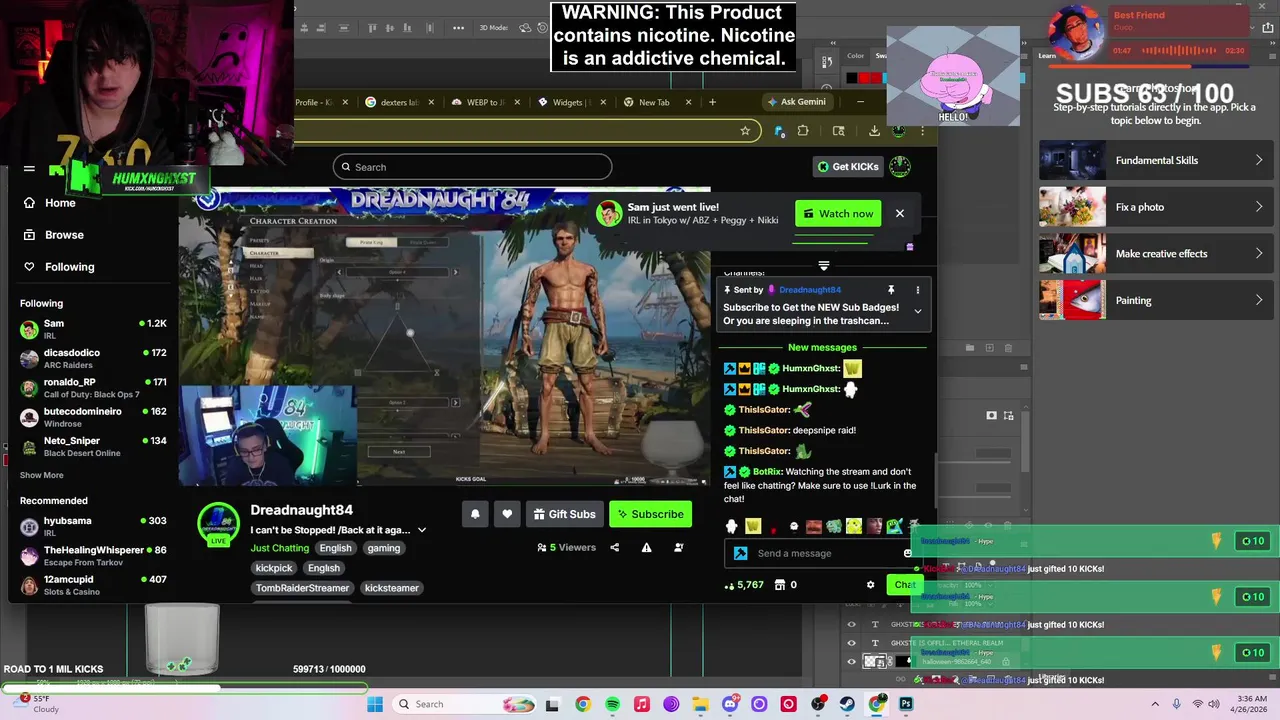Click the Gift Subs button
Image resolution: width=1280 pixels, height=720 pixels.
pos(564,514)
